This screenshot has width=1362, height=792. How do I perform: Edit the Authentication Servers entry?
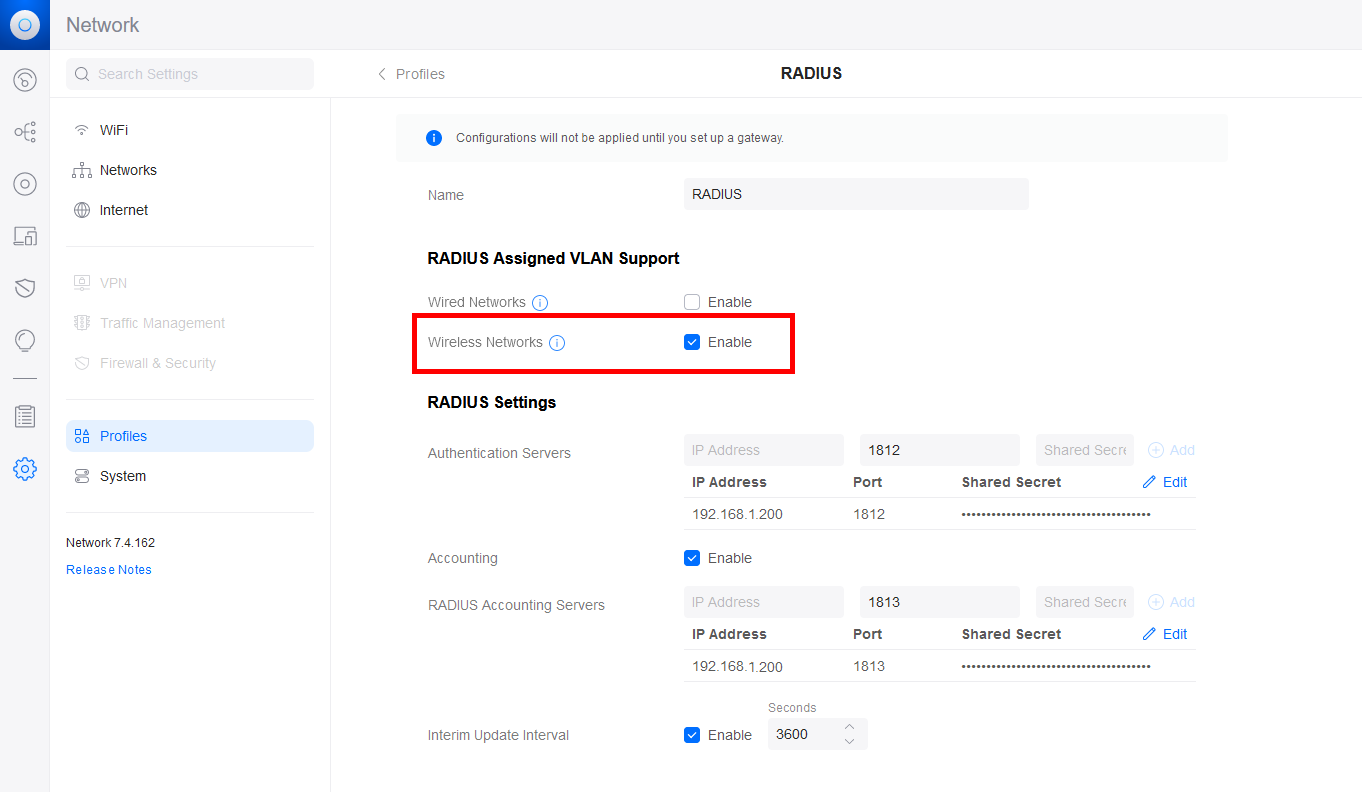(1165, 481)
